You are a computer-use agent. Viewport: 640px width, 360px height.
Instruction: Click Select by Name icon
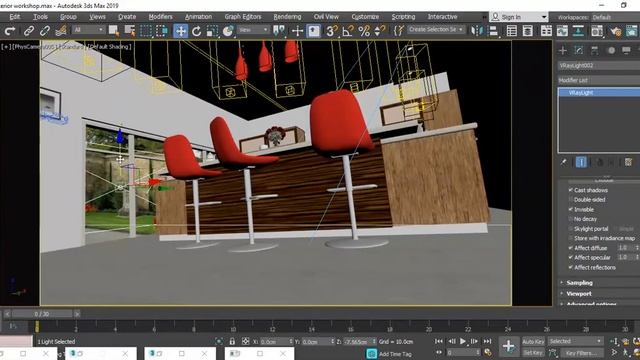tap(130, 31)
